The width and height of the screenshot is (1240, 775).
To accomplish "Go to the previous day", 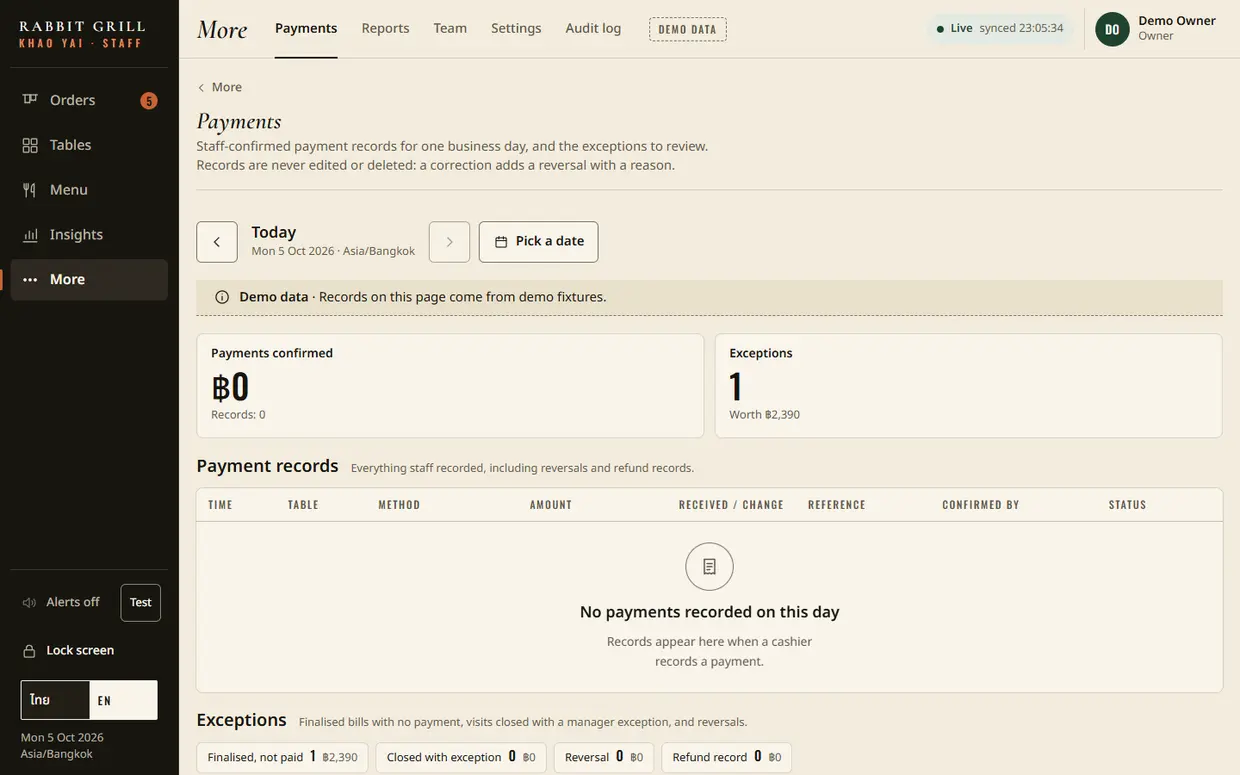I will 217,242.
